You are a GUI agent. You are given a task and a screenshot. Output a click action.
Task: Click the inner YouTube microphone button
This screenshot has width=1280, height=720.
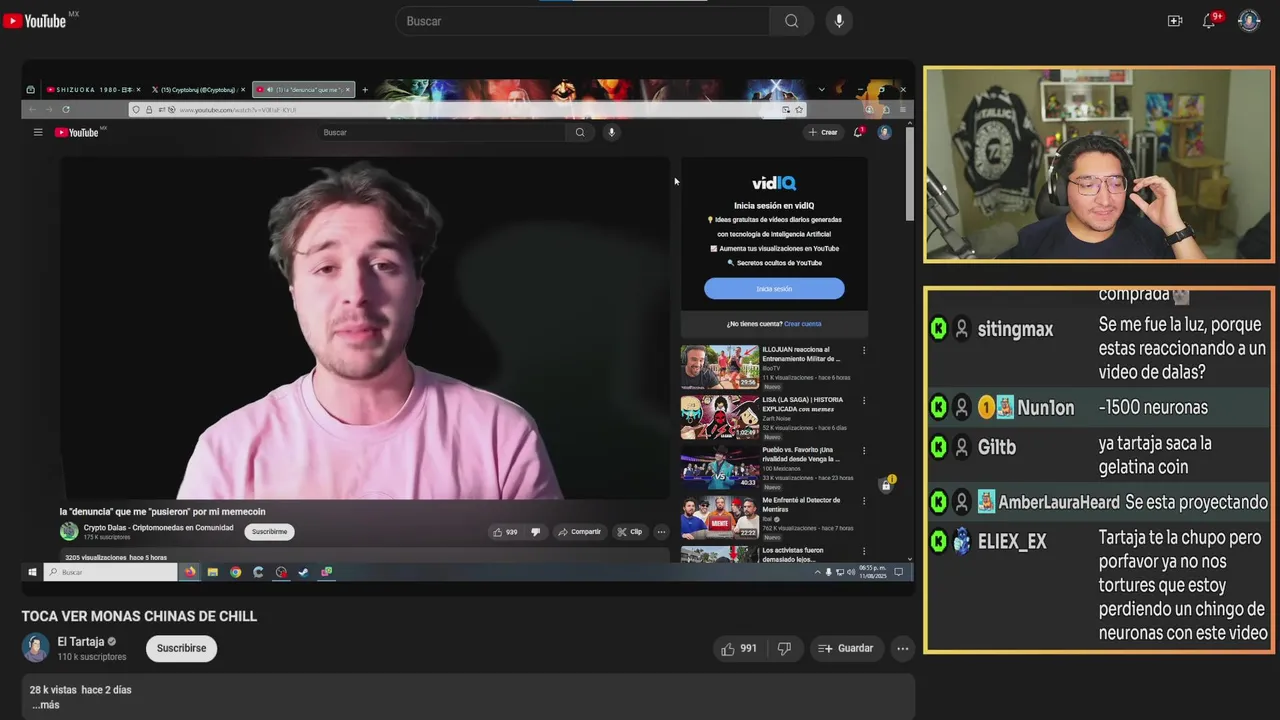click(612, 132)
